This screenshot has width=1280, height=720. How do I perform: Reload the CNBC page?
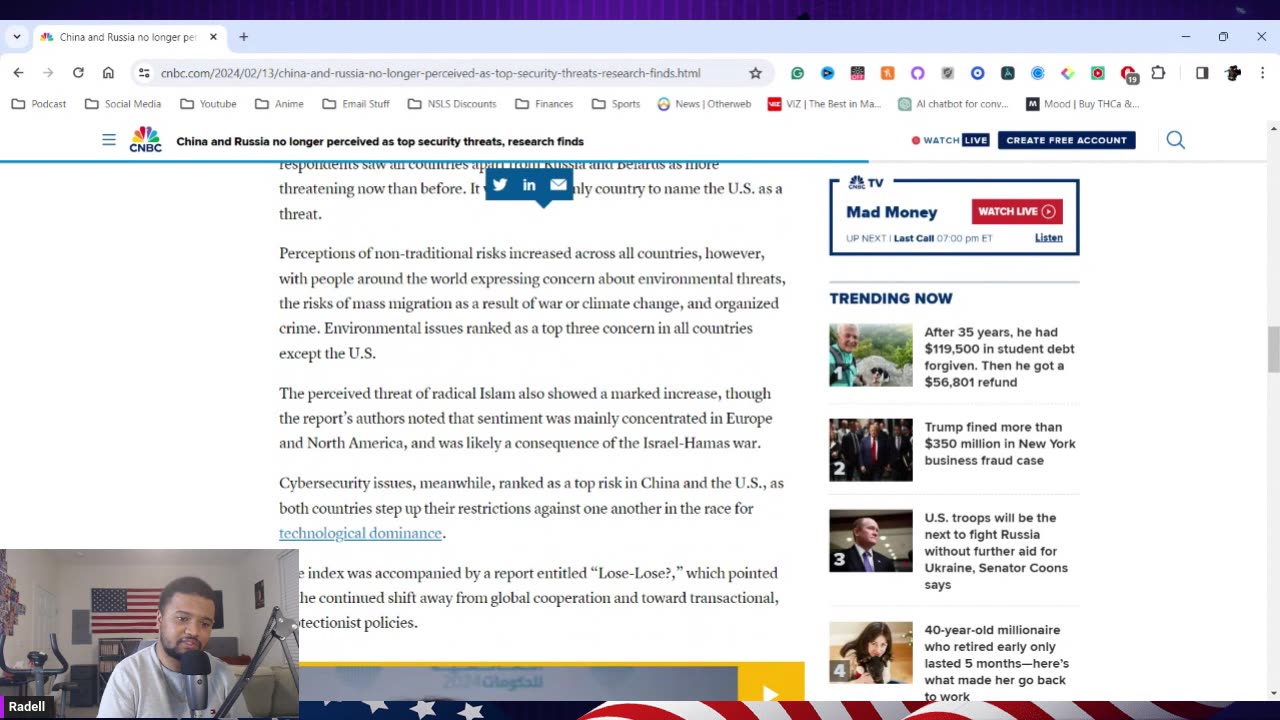(78, 73)
